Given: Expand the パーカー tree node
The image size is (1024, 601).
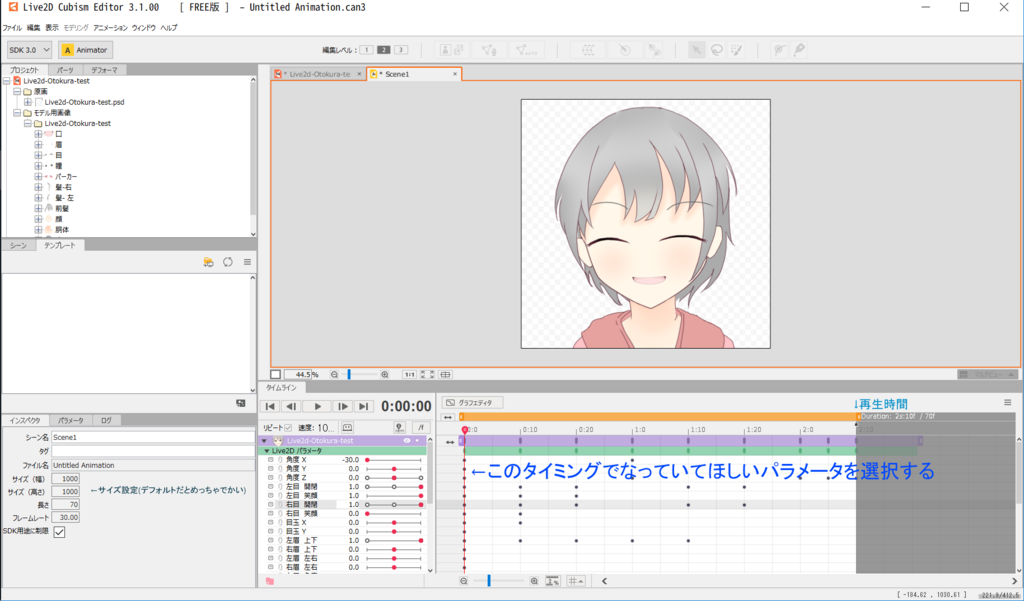Looking at the screenshot, I should click(x=38, y=176).
